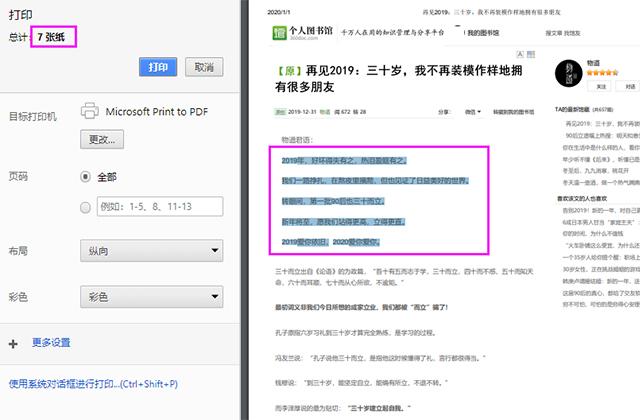Click the blue 打印 print button
The height and width of the screenshot is (420, 640).
[158, 67]
